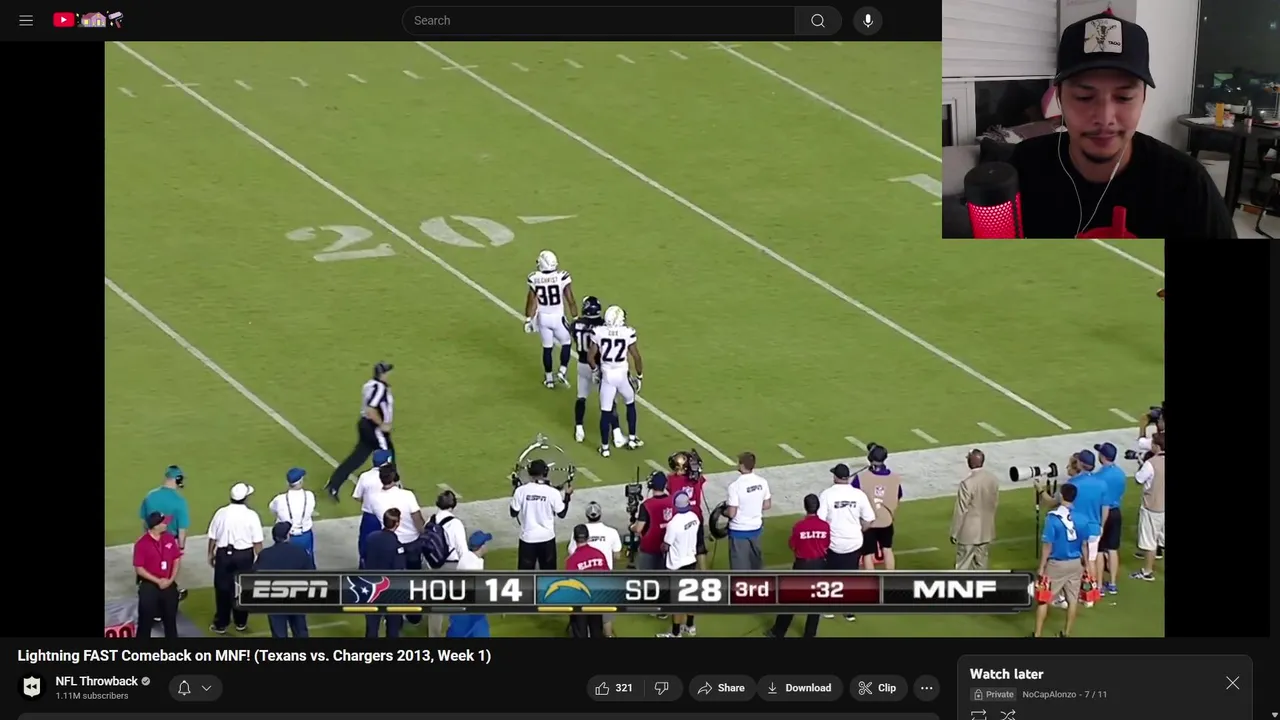Run search with magnifier button
1280x720 pixels.
point(818,20)
